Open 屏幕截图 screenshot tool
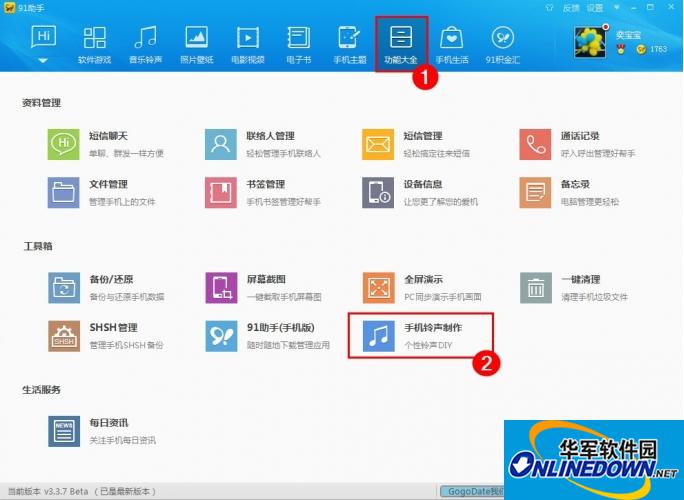The height and width of the screenshot is (500, 684). point(220,288)
